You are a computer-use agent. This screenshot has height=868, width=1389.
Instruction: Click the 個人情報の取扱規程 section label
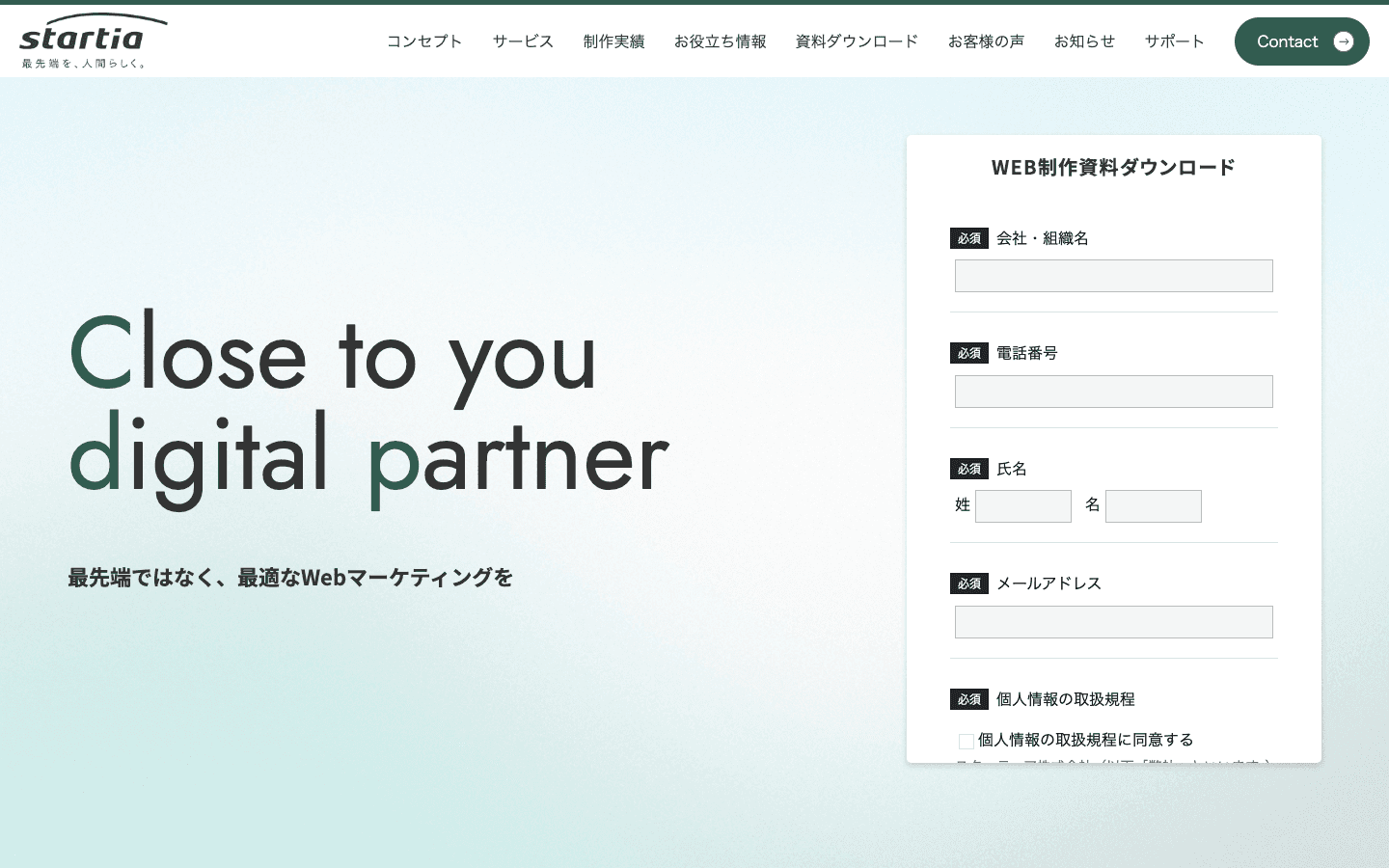(1065, 699)
